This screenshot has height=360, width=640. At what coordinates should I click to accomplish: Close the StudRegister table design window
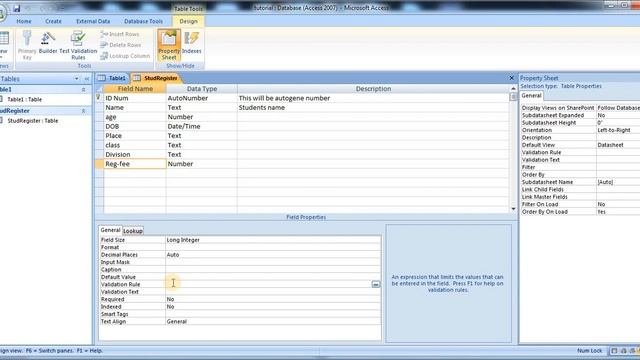pyautogui.click(x=511, y=78)
